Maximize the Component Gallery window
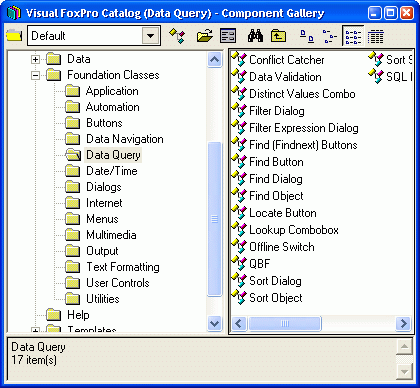This screenshot has height=388, width=420. [391, 13]
